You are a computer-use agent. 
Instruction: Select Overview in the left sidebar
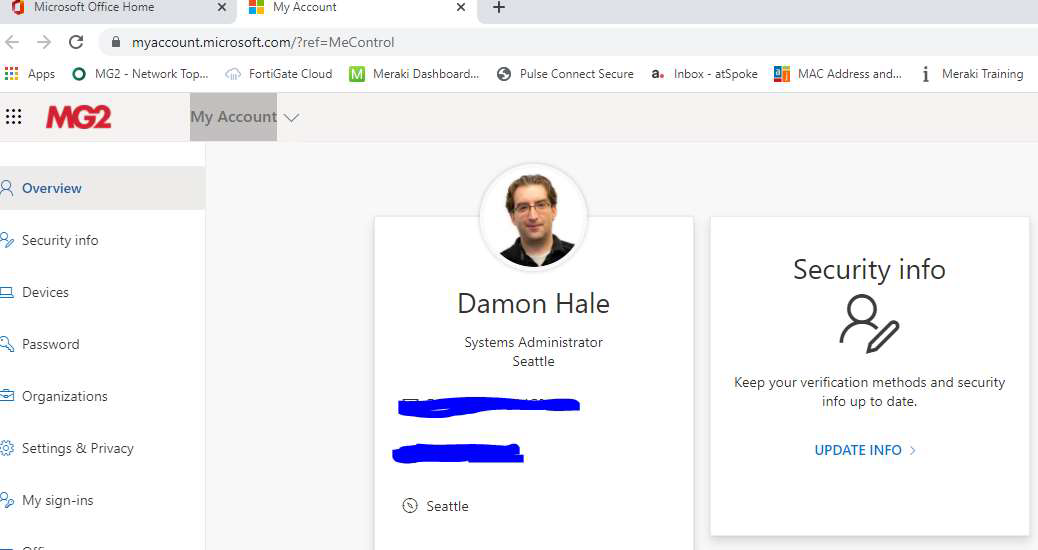pyautogui.click(x=52, y=188)
